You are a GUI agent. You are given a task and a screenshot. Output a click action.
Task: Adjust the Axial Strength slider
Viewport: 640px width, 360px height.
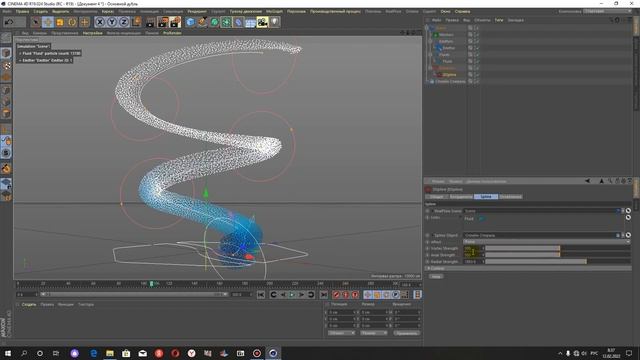(557, 255)
